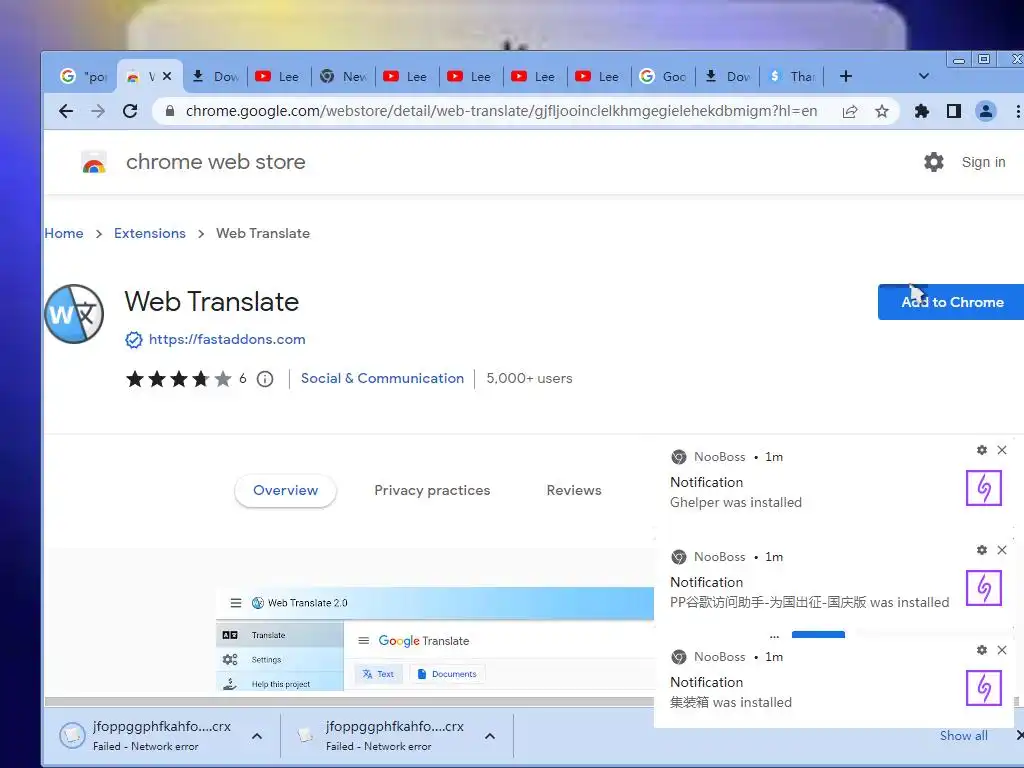Open a new browser tab
This screenshot has height=768, width=1024.
click(x=846, y=76)
